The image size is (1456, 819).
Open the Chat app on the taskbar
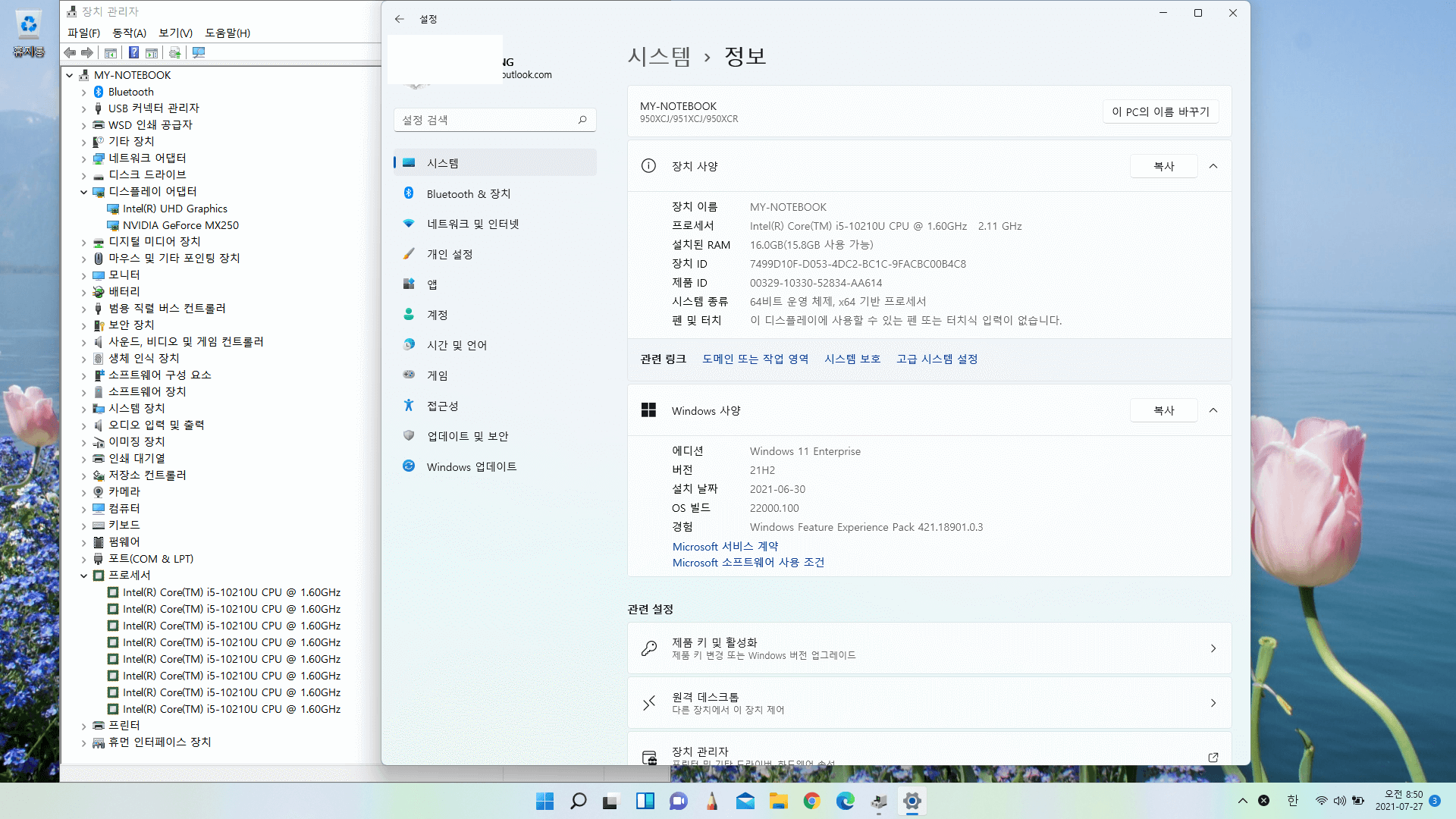[x=678, y=801]
